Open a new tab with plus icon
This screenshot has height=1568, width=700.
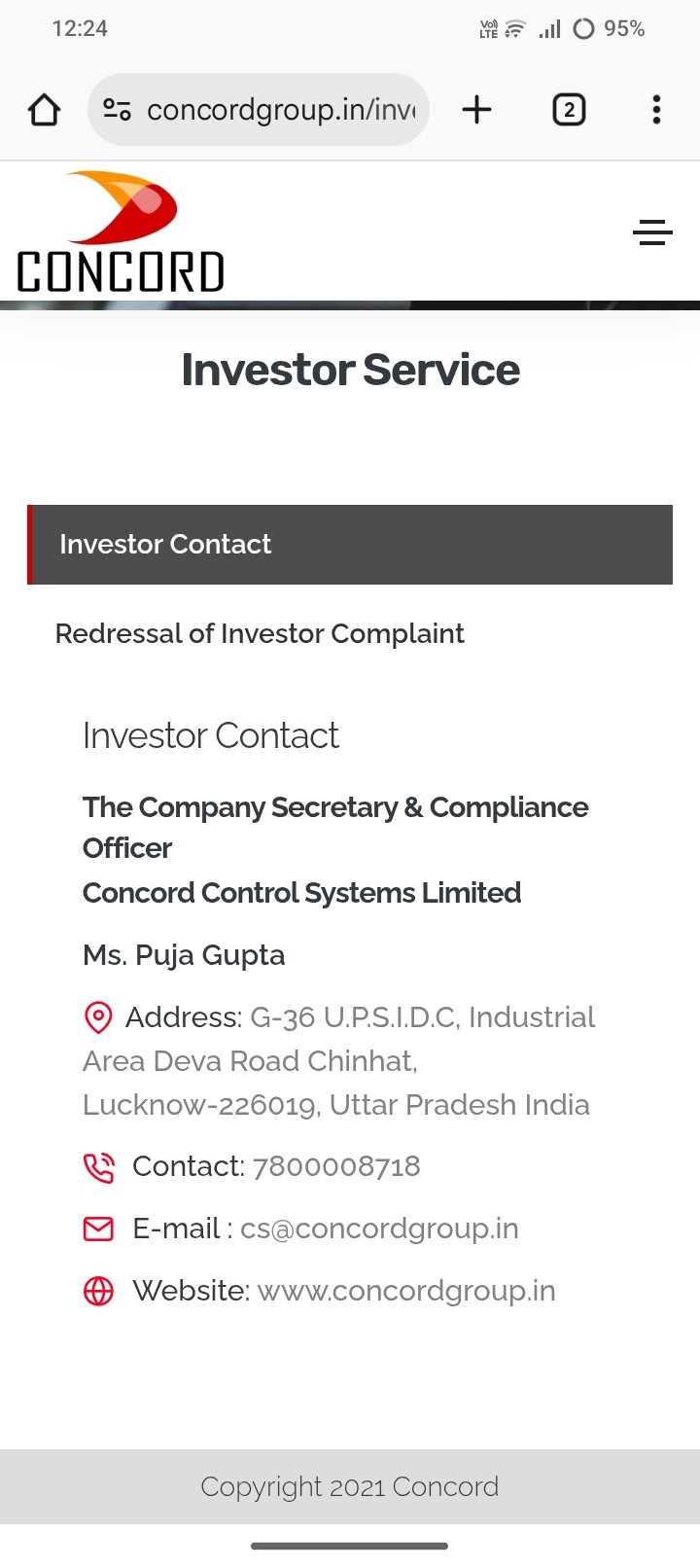(x=476, y=110)
